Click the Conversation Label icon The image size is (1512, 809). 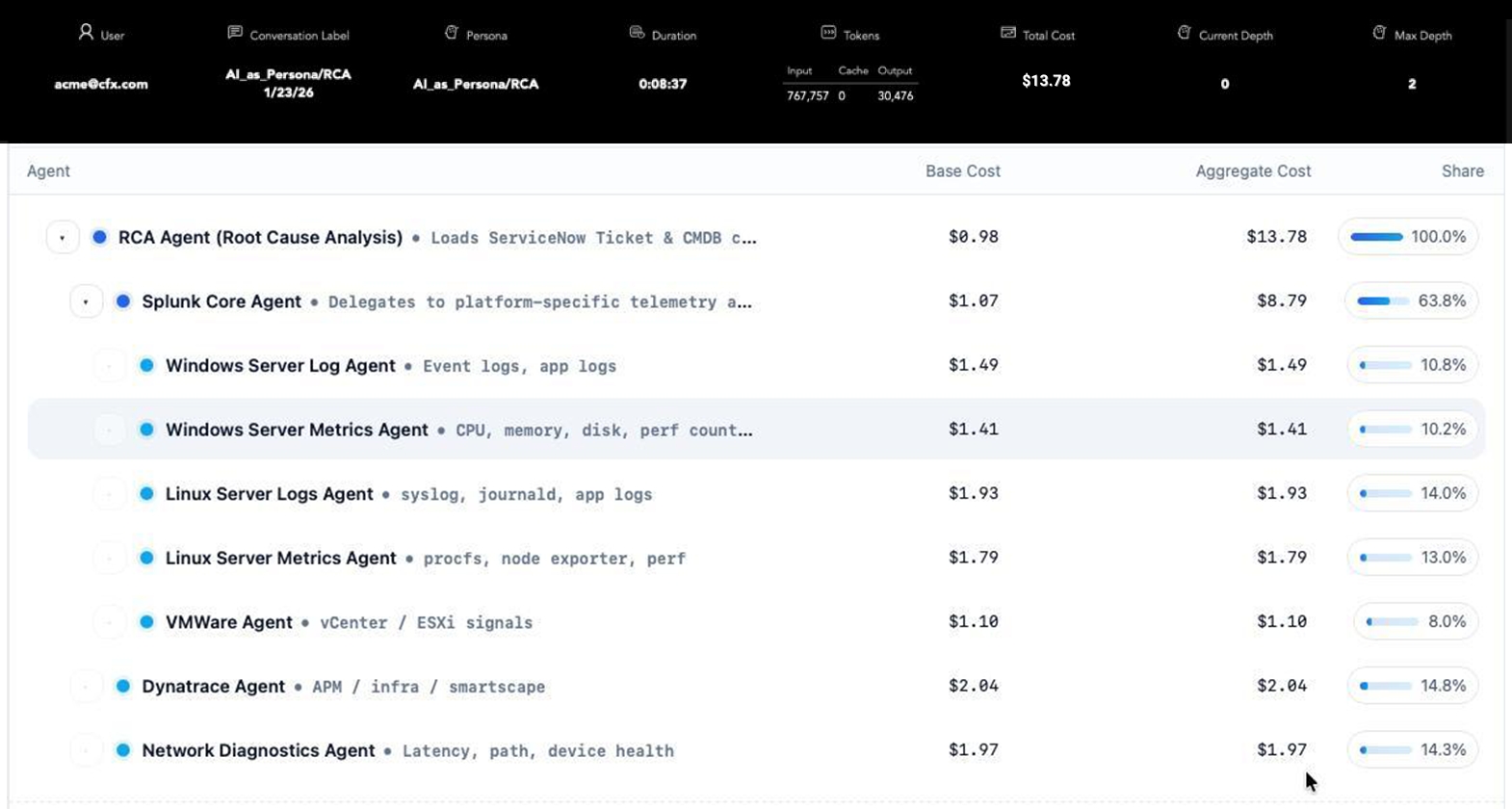pos(235,33)
